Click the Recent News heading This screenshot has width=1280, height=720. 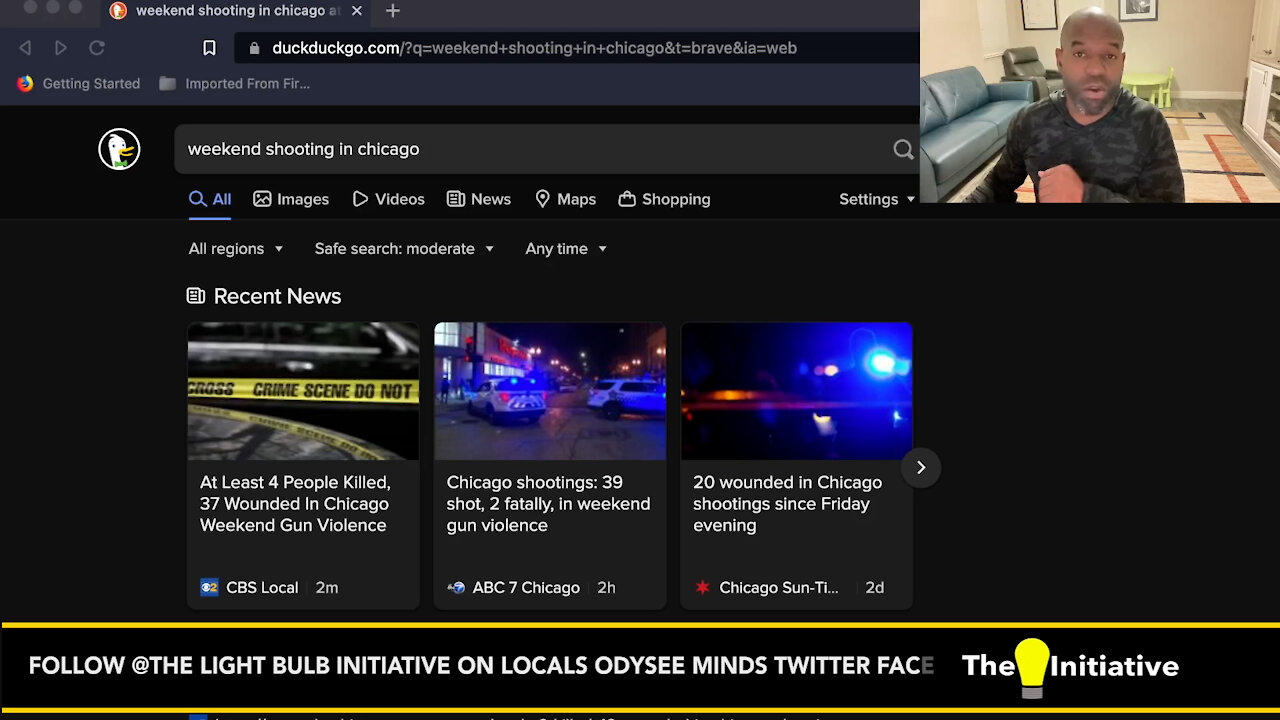click(277, 296)
